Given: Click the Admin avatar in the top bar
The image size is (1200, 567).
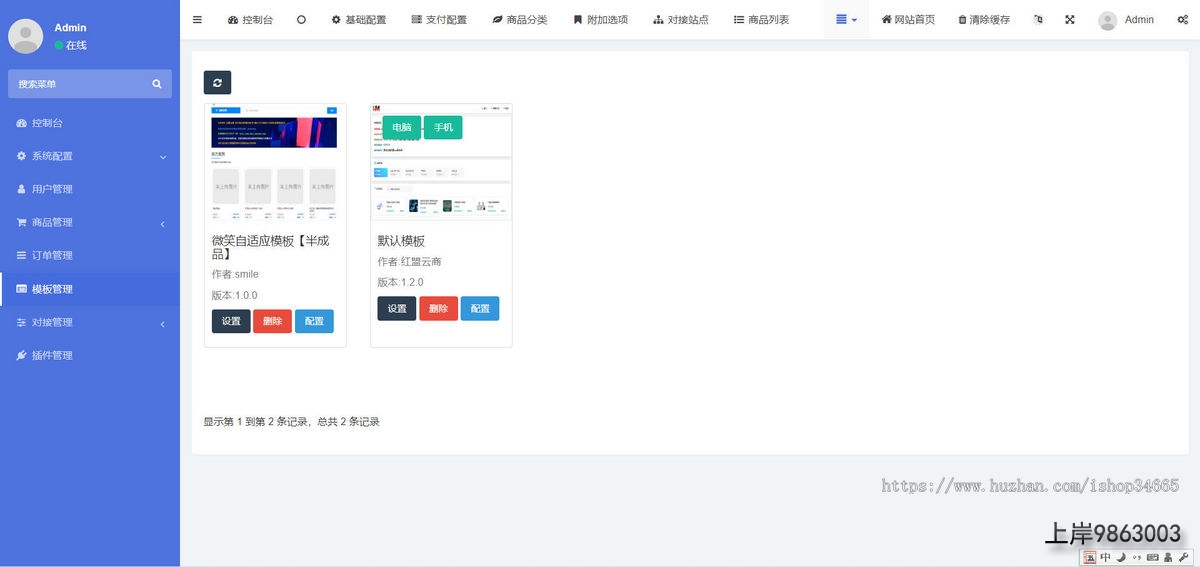Looking at the screenshot, I should (x=1107, y=20).
